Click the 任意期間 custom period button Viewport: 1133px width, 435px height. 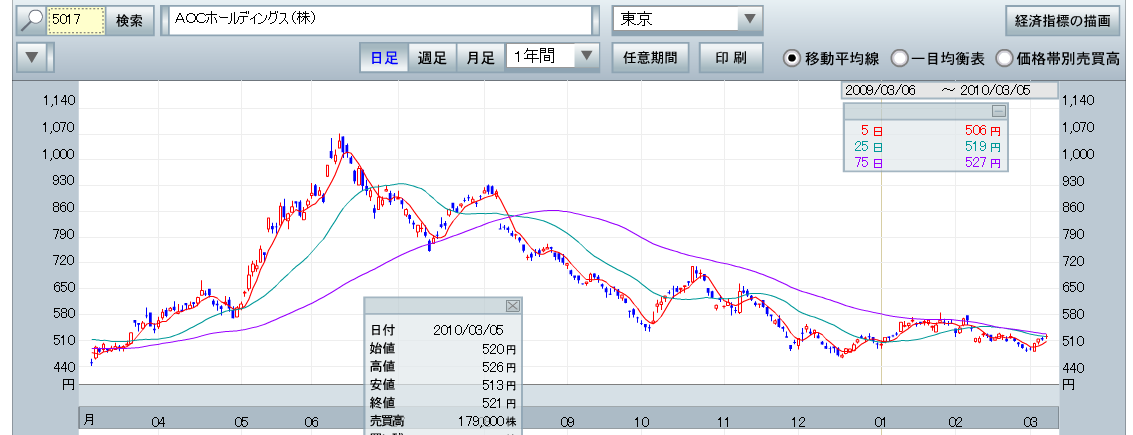pyautogui.click(x=649, y=57)
